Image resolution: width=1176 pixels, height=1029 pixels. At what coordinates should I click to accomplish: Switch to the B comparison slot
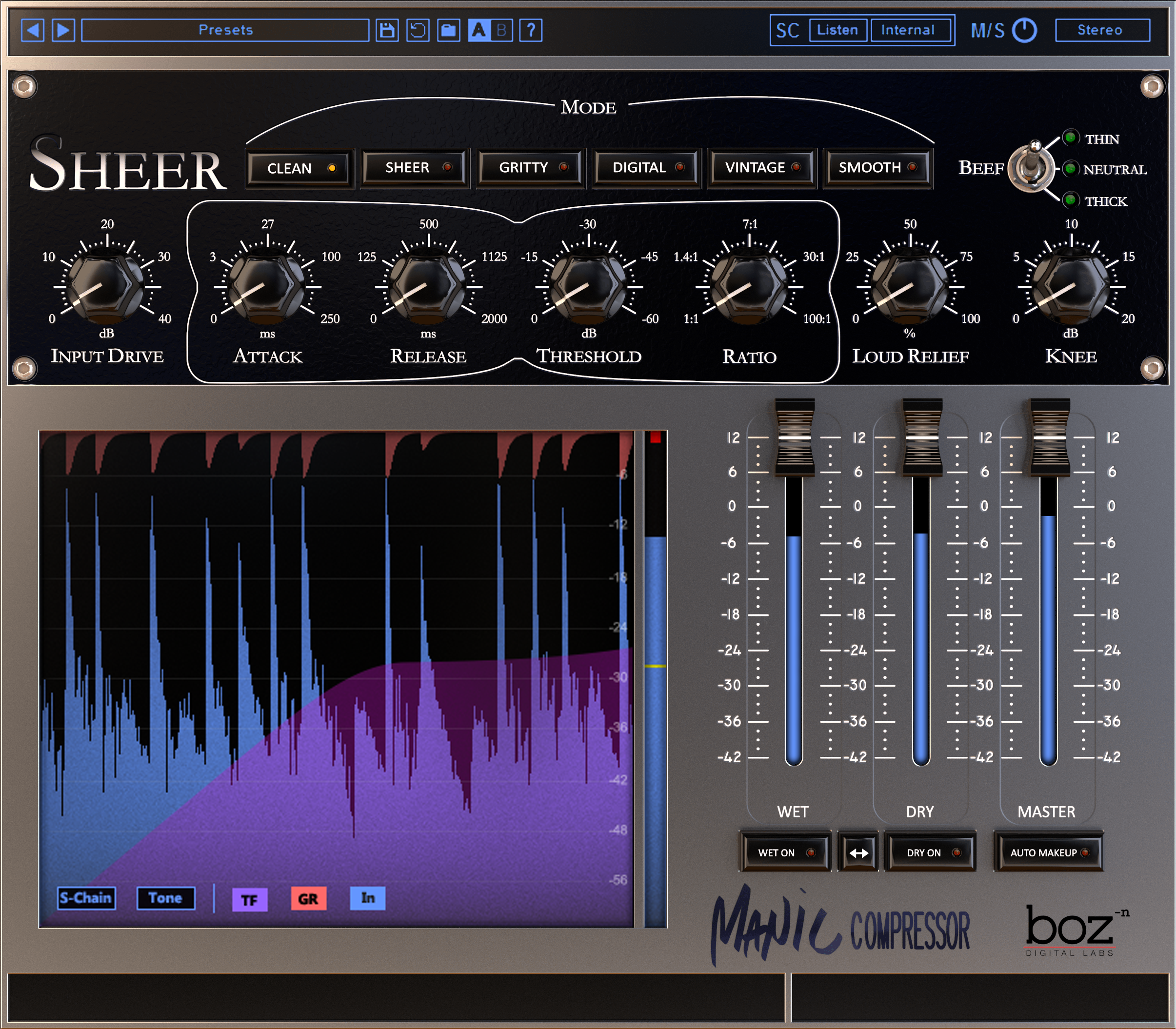pos(501,29)
